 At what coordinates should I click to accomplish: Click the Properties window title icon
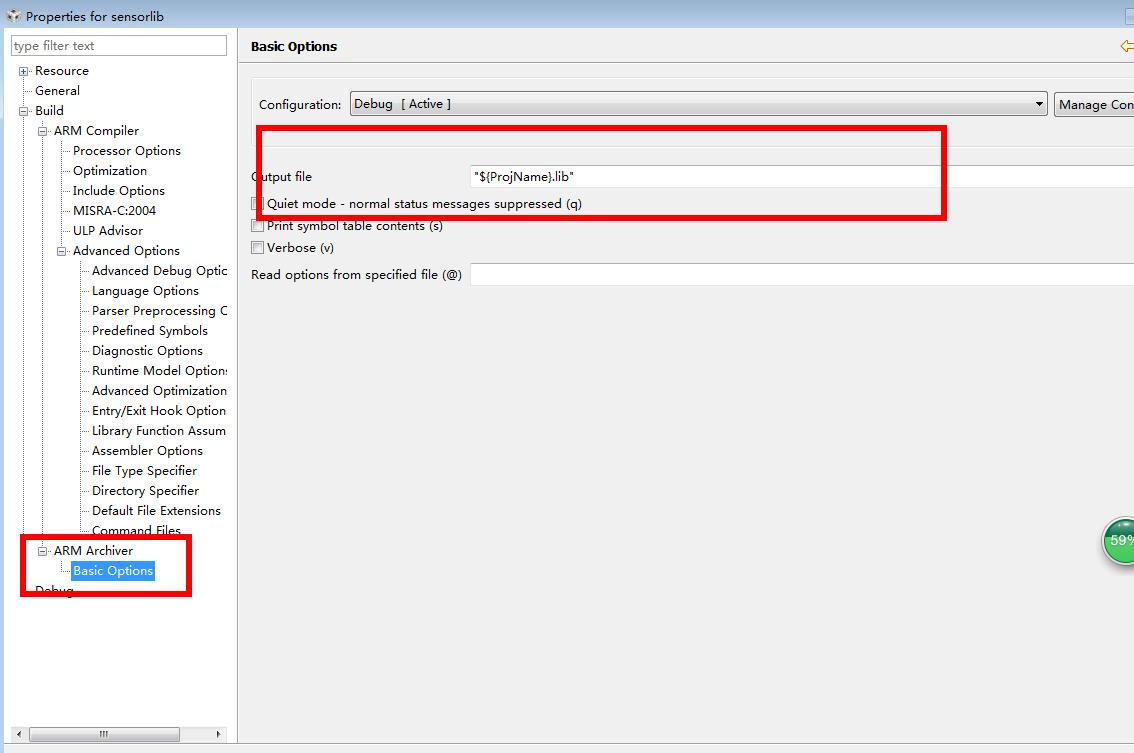coord(13,16)
